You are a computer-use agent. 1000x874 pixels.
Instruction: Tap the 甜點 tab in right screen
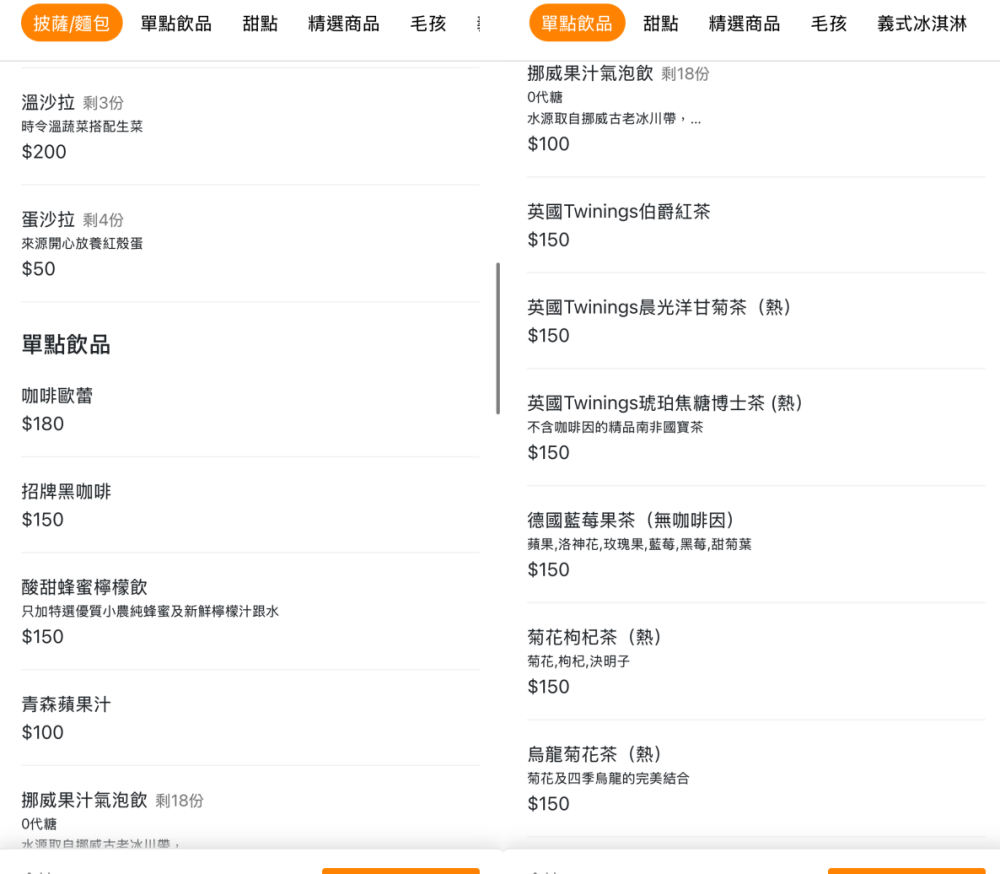pos(660,23)
